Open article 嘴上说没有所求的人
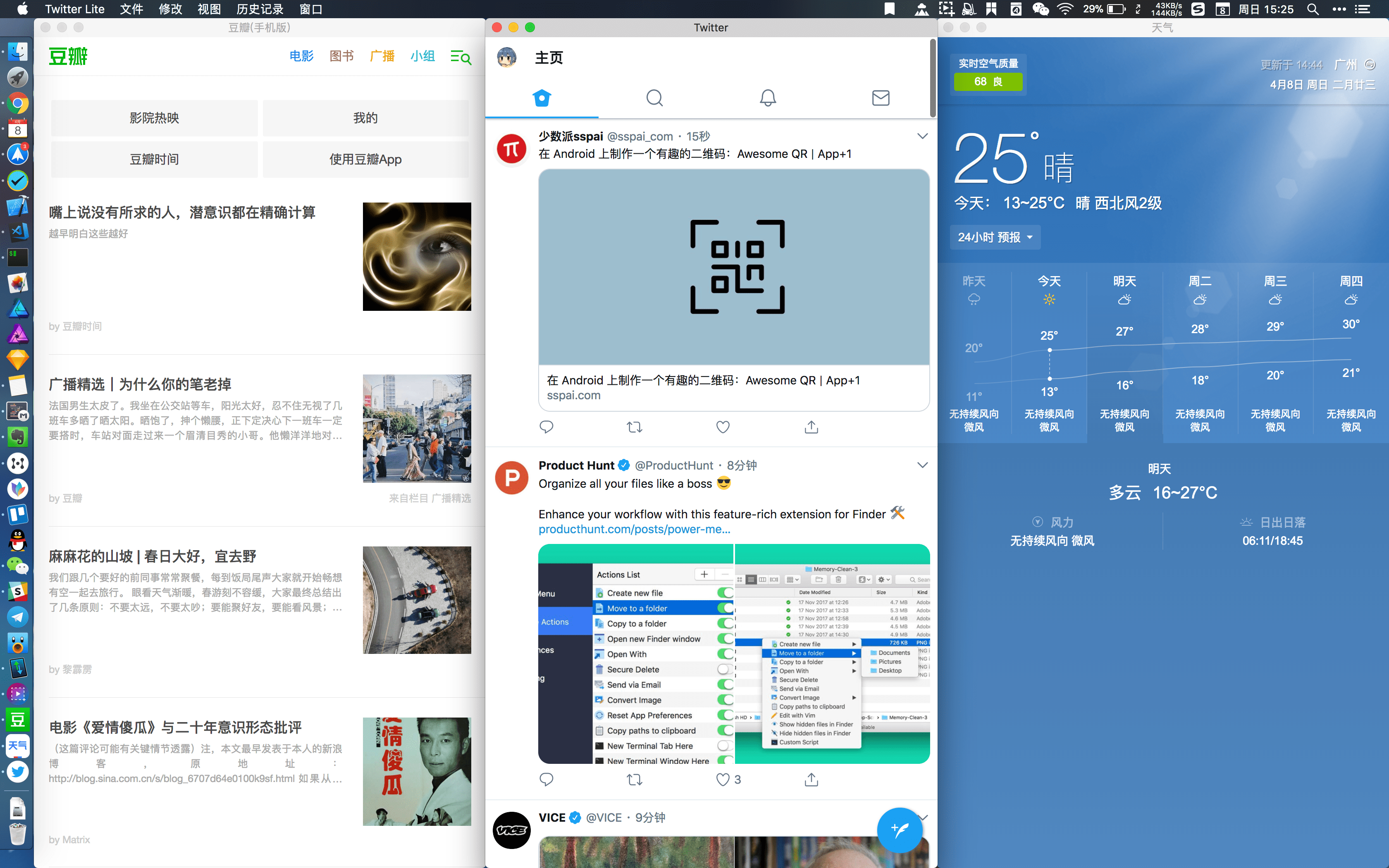1389x868 pixels. pyautogui.click(x=183, y=212)
